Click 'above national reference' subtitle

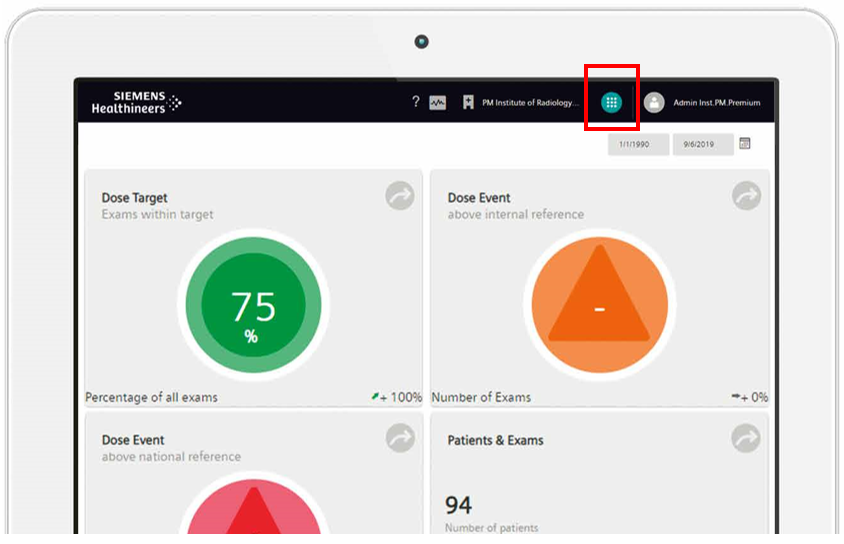pyautogui.click(x=171, y=456)
